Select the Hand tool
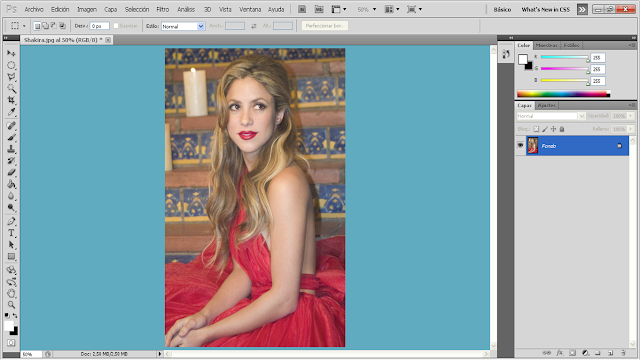The height and width of the screenshot is (360, 640). tap(11, 293)
